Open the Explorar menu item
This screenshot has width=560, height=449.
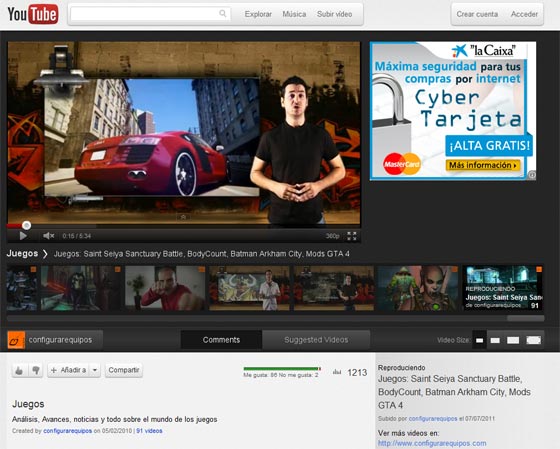pos(258,14)
